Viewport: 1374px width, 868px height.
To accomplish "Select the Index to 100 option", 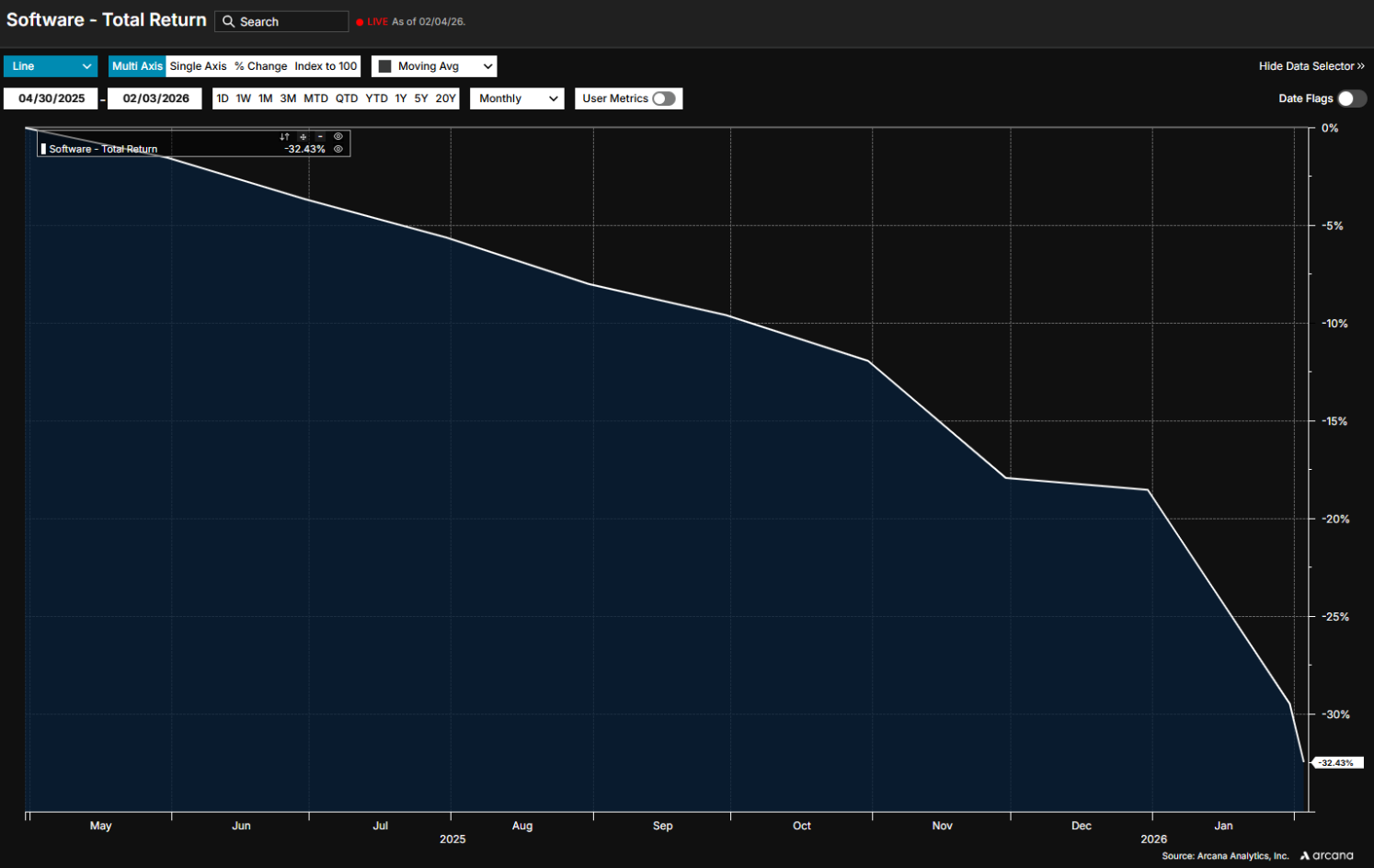I will (x=326, y=66).
